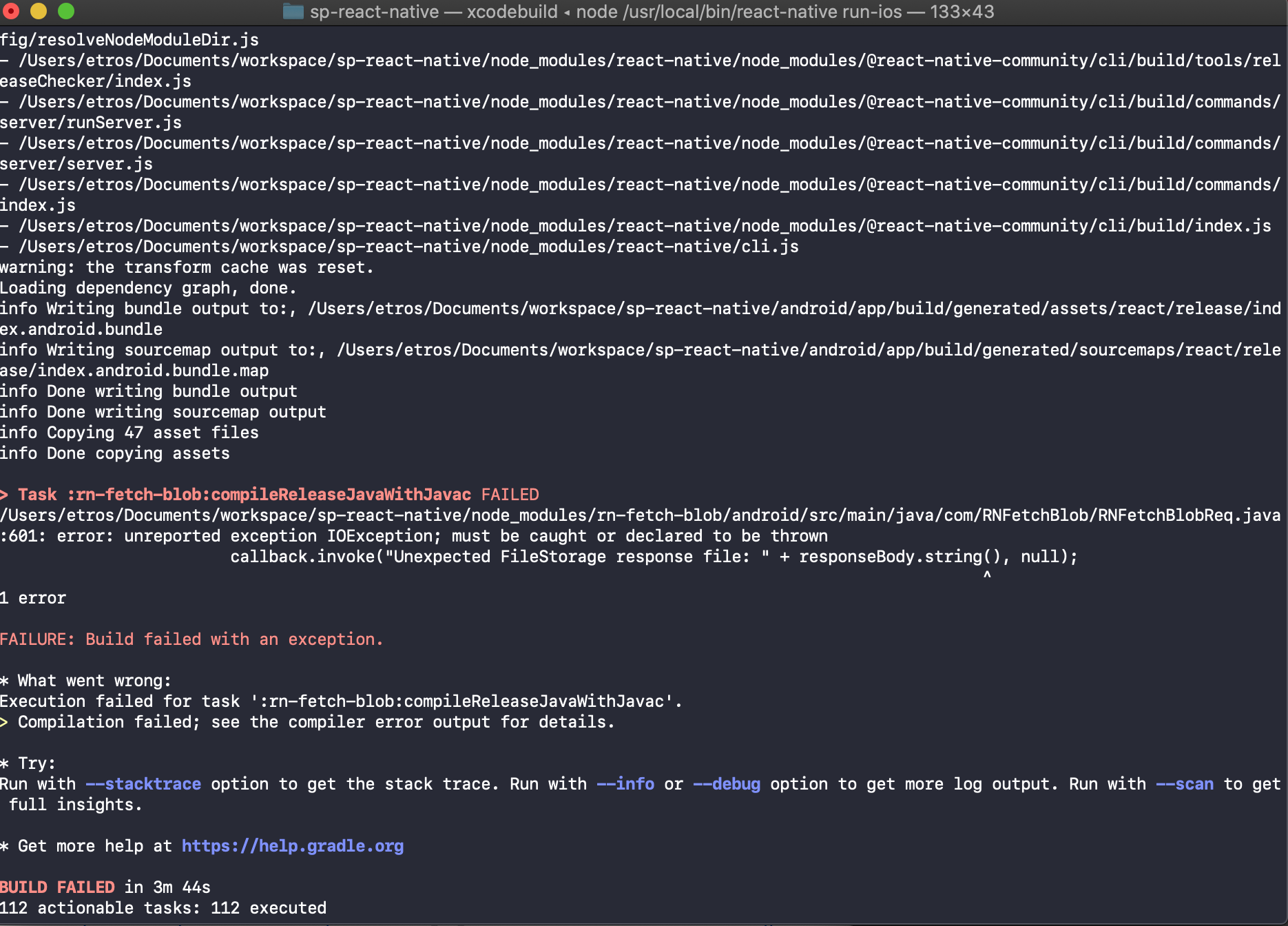Click the yellow minimize traffic light

pyautogui.click(x=40, y=11)
